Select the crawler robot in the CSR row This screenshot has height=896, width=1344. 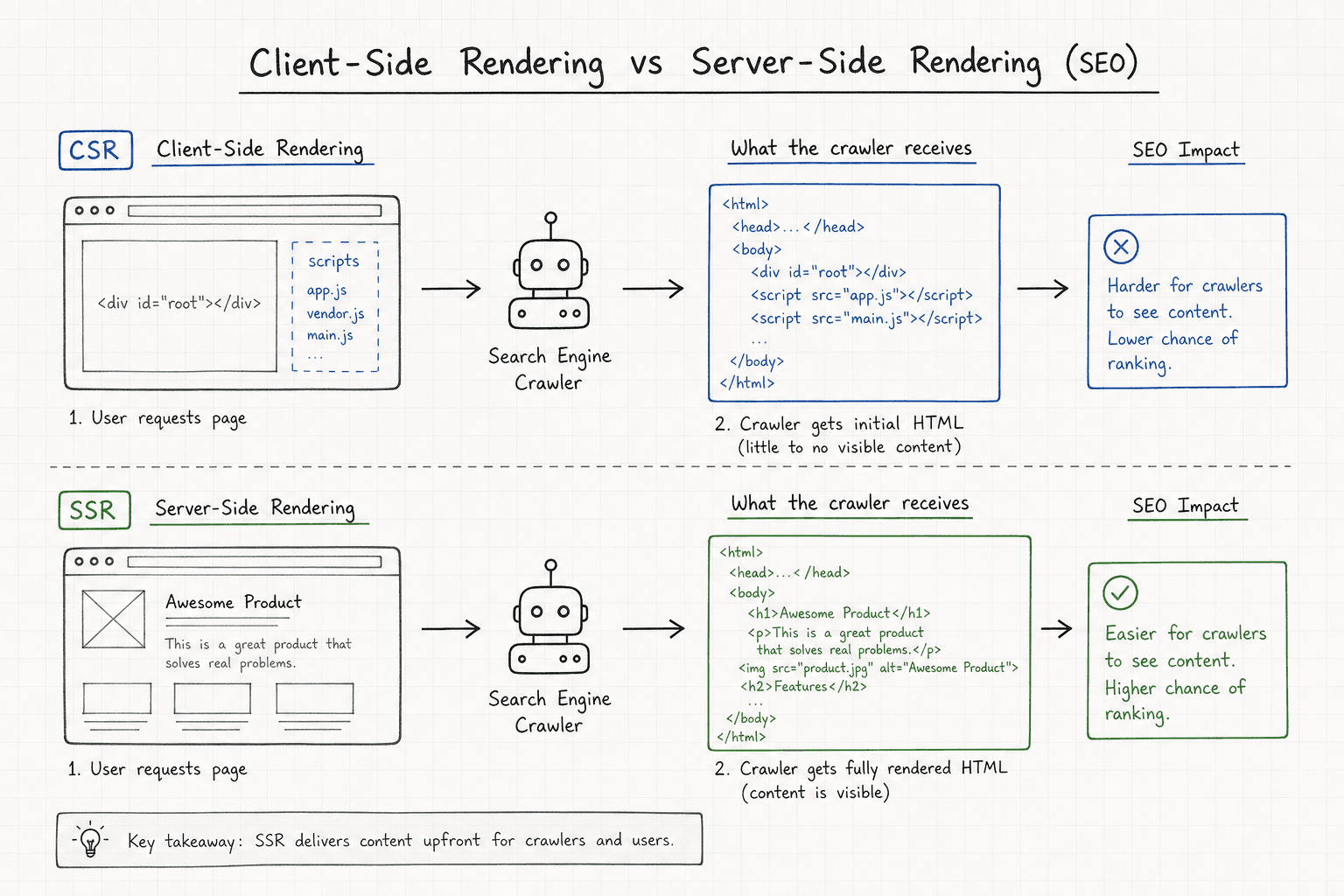[x=549, y=271]
